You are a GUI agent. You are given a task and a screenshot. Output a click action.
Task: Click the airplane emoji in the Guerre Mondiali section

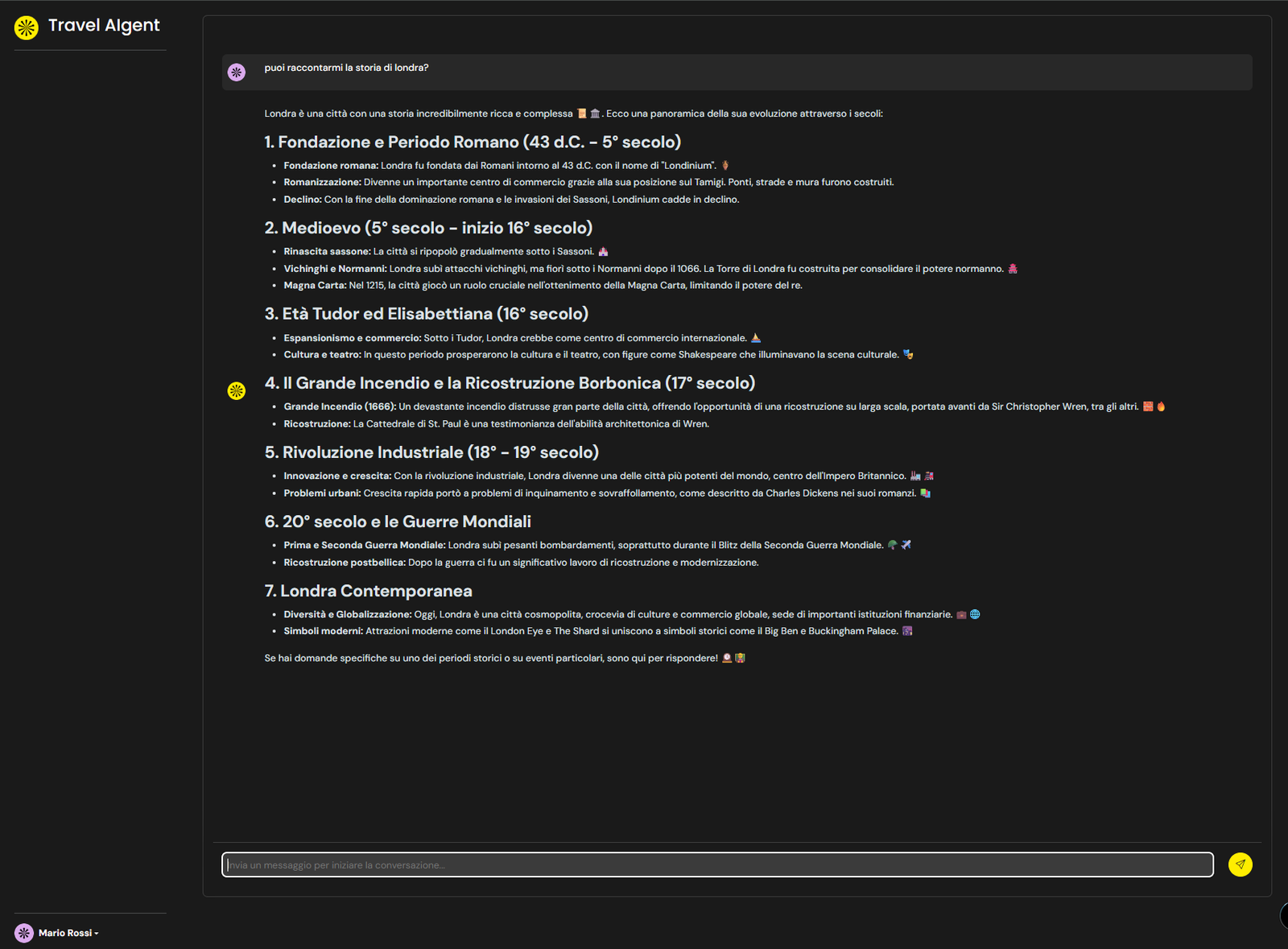click(x=906, y=544)
